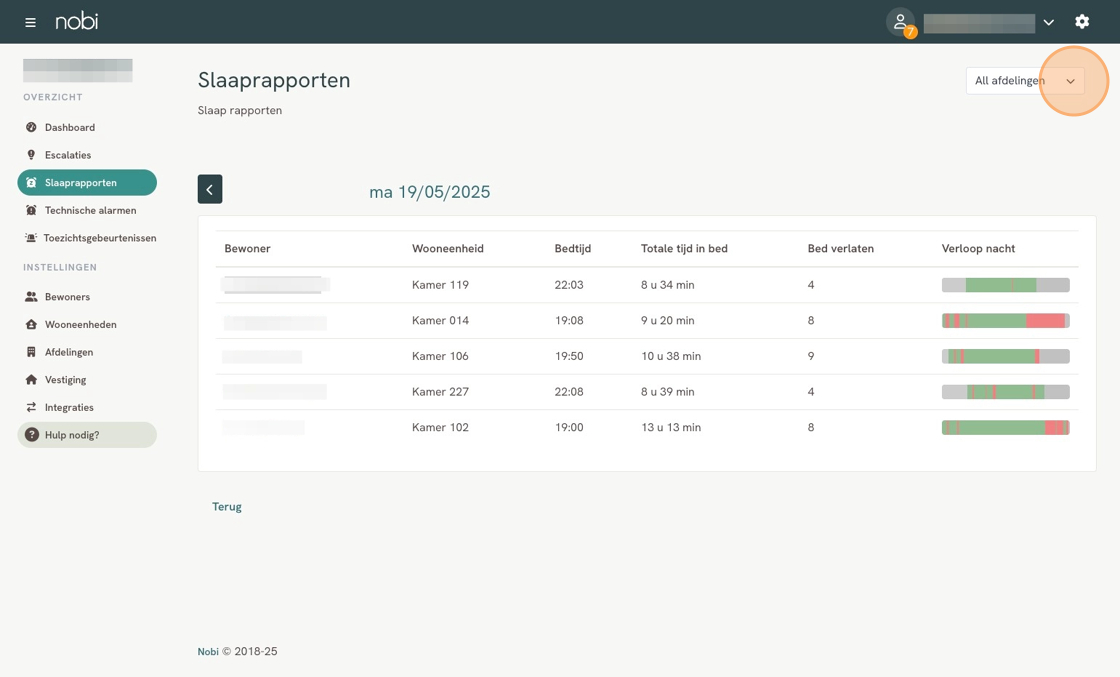The width and height of the screenshot is (1120, 677).
Task: Expand the account name dropdown chevron
Action: pyautogui.click(x=1048, y=22)
